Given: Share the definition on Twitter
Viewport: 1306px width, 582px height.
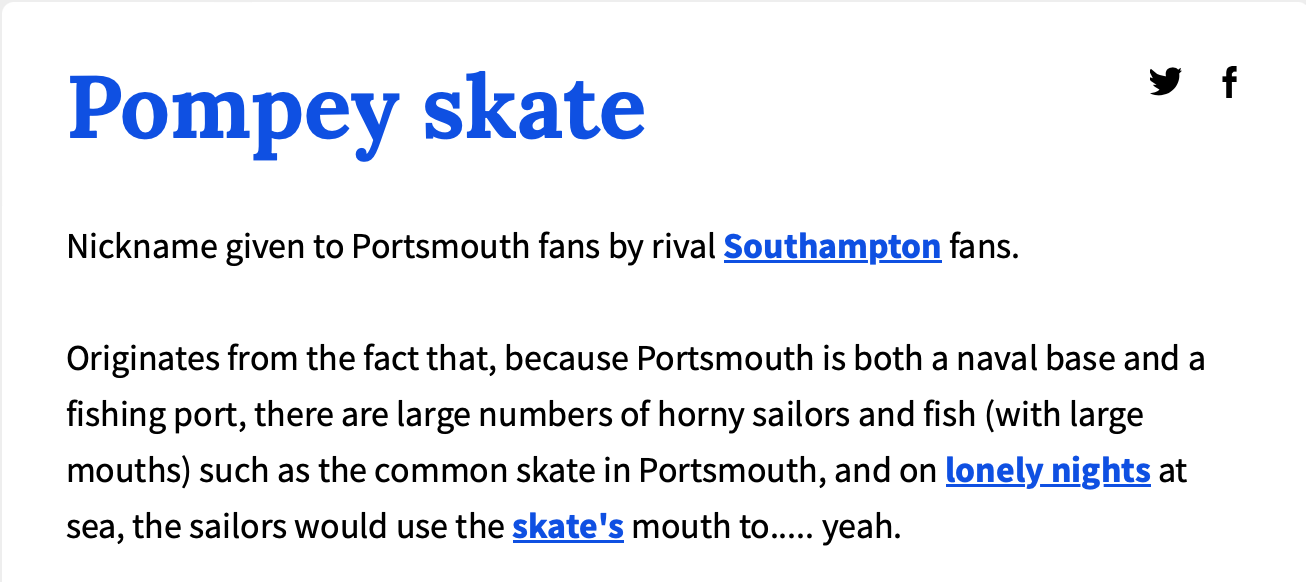Looking at the screenshot, I should click(x=1165, y=81).
